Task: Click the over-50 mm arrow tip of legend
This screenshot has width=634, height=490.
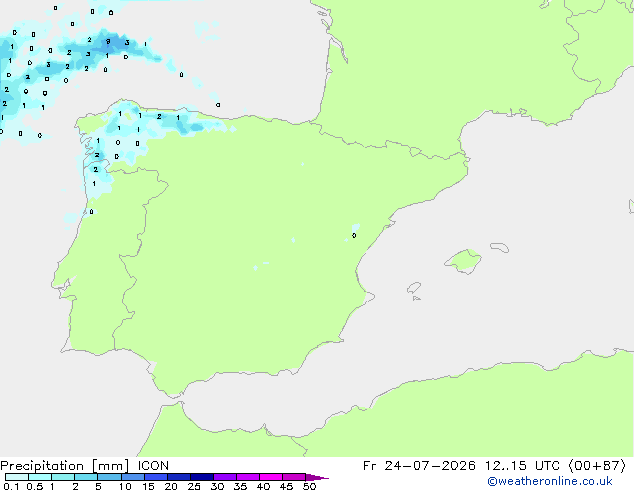Action: click(317, 477)
